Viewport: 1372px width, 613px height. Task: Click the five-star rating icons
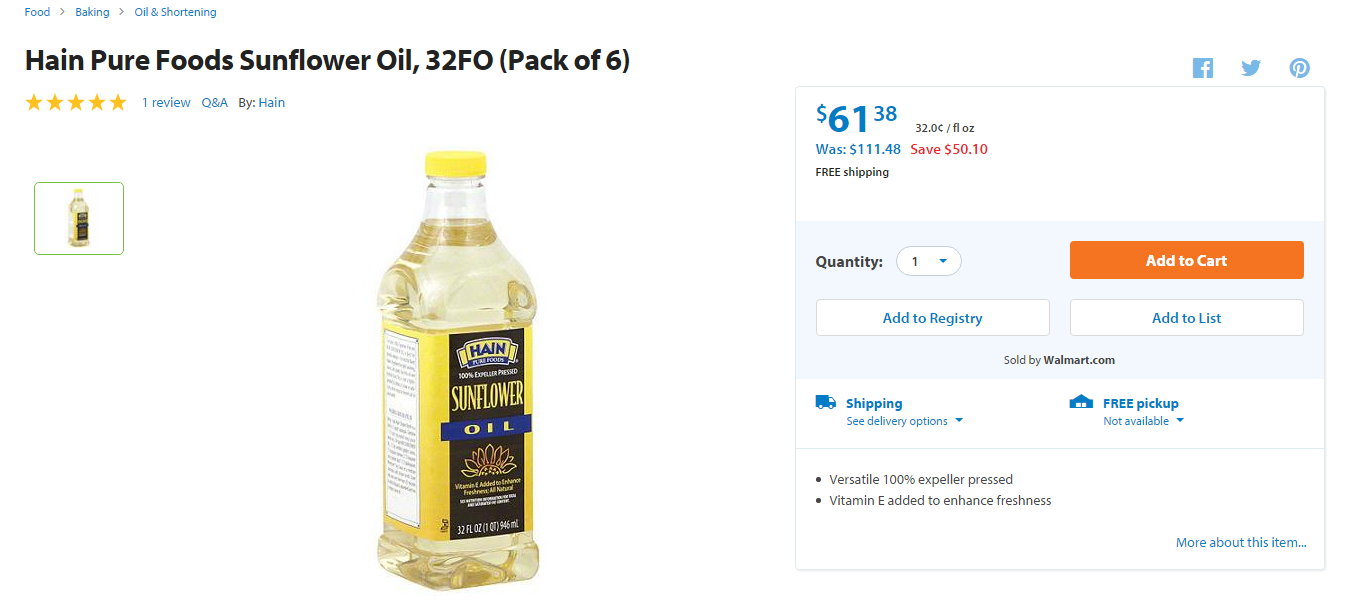[76, 102]
